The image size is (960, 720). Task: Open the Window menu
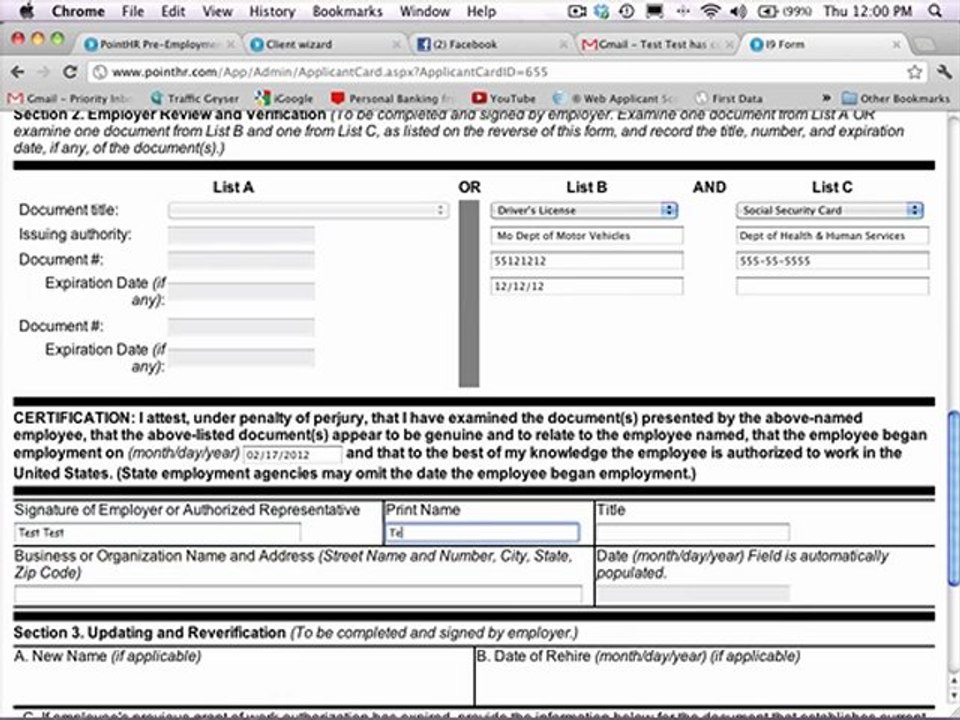click(x=424, y=11)
